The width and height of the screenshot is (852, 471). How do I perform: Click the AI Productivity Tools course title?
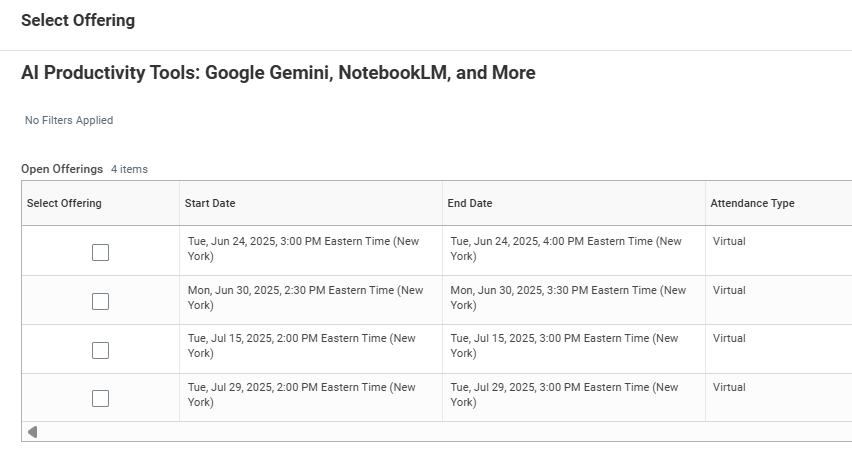tap(278, 73)
